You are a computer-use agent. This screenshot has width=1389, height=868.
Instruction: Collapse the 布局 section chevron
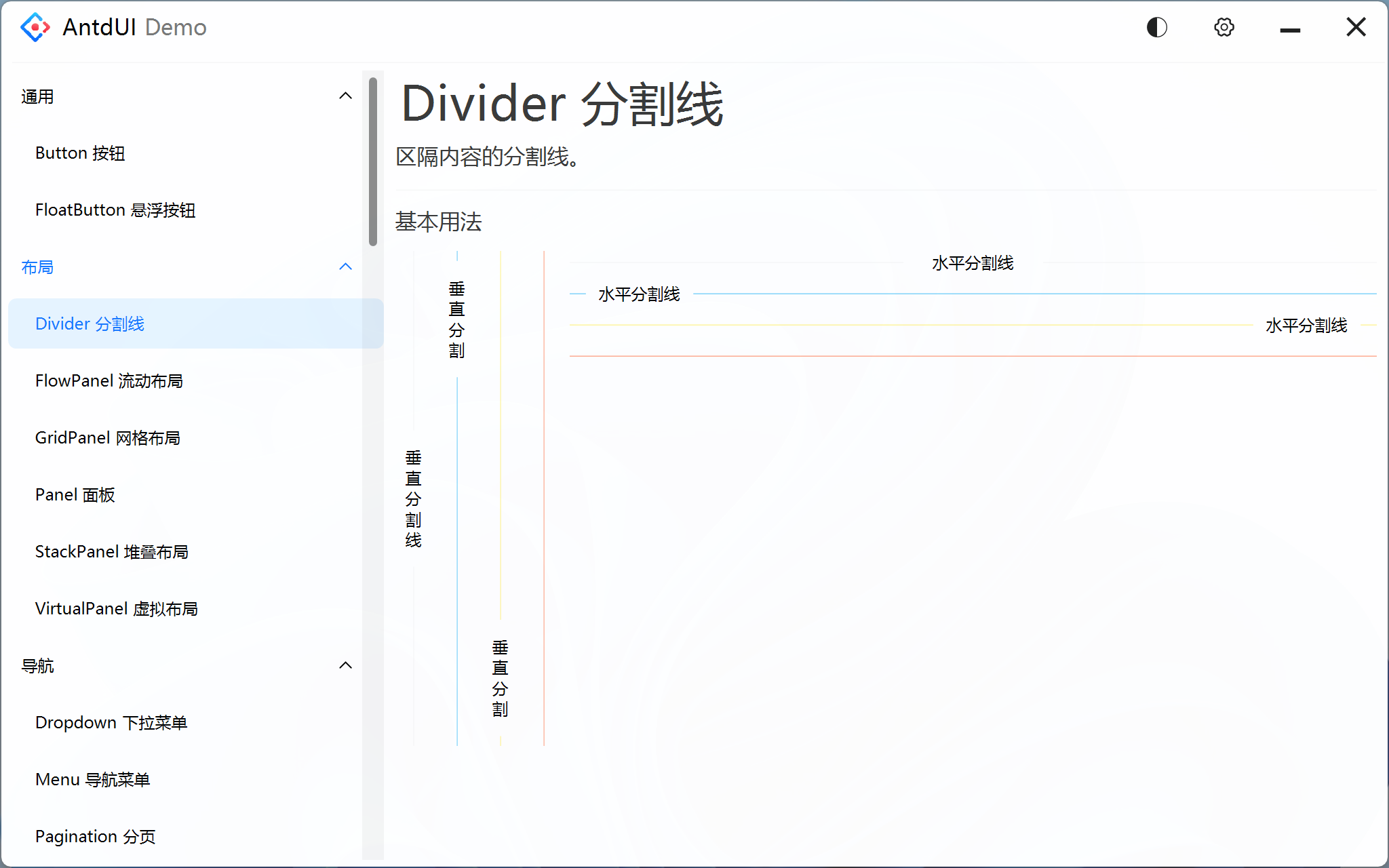(347, 267)
